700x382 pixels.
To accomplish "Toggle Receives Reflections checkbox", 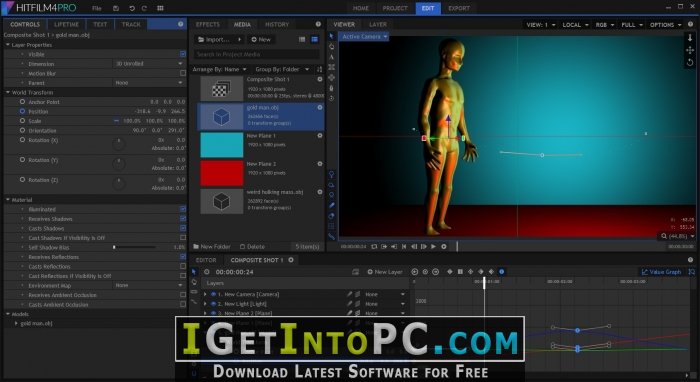I will [183, 257].
